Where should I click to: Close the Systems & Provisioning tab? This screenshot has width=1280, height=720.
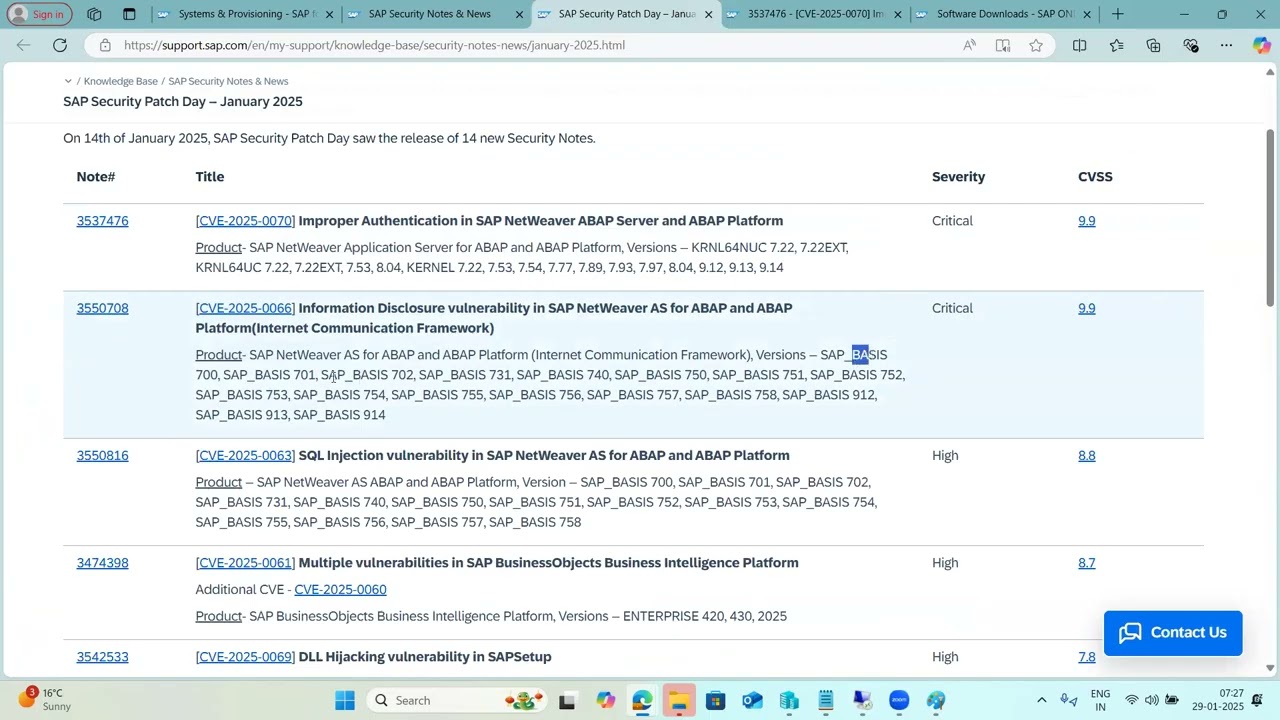(329, 14)
